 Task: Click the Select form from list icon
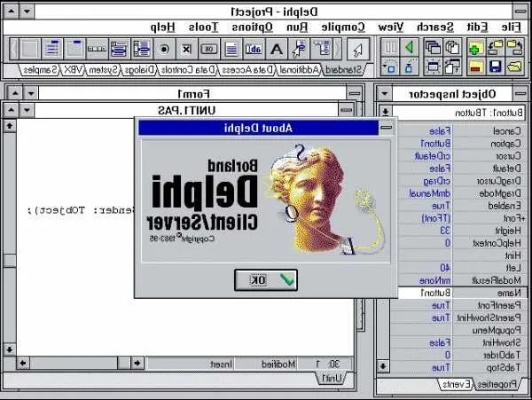tap(433, 47)
